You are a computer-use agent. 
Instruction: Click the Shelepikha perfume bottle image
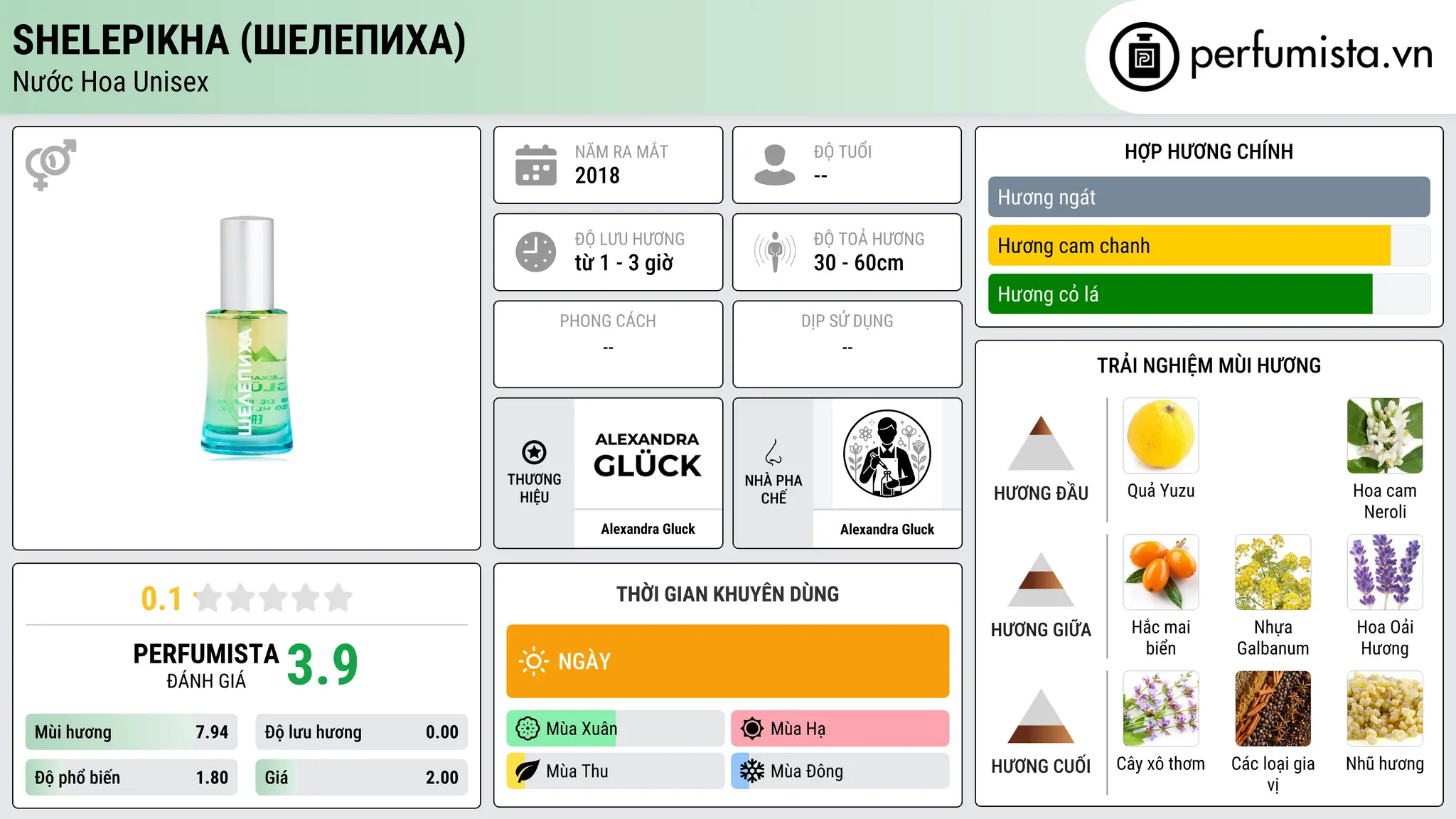click(x=246, y=337)
